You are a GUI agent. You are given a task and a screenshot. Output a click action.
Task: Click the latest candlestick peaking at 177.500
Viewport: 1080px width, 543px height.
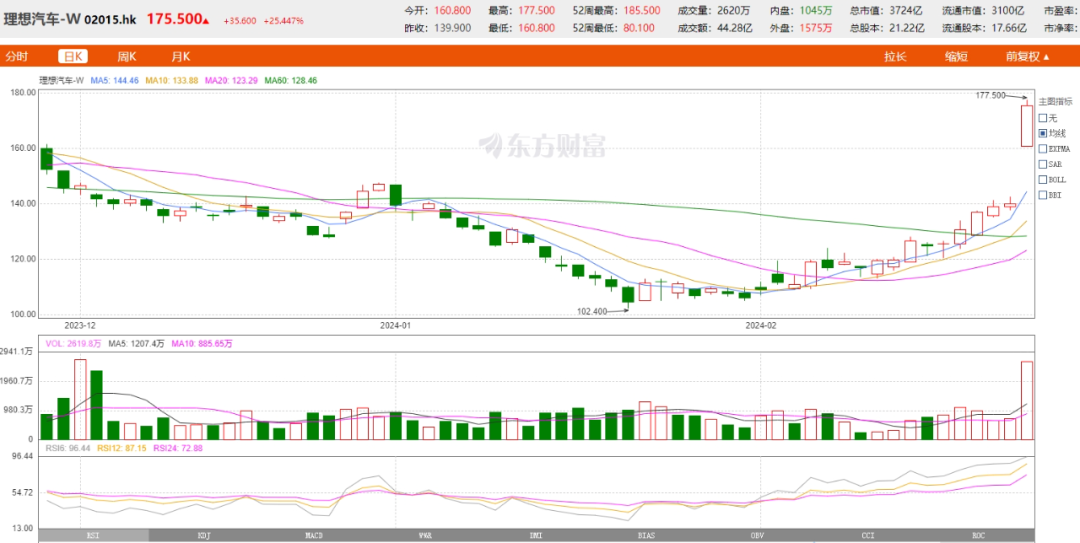[1027, 125]
